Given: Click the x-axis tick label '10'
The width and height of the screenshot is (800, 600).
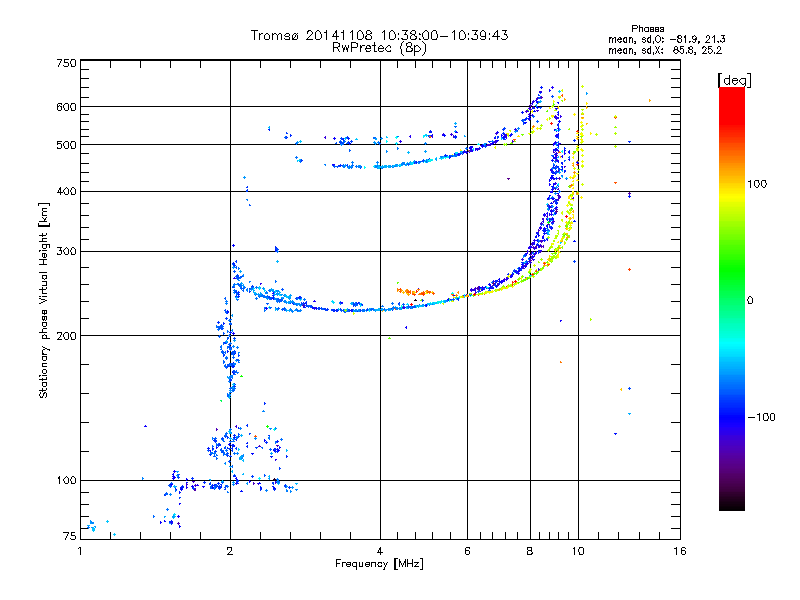Looking at the screenshot, I should click(x=578, y=551).
